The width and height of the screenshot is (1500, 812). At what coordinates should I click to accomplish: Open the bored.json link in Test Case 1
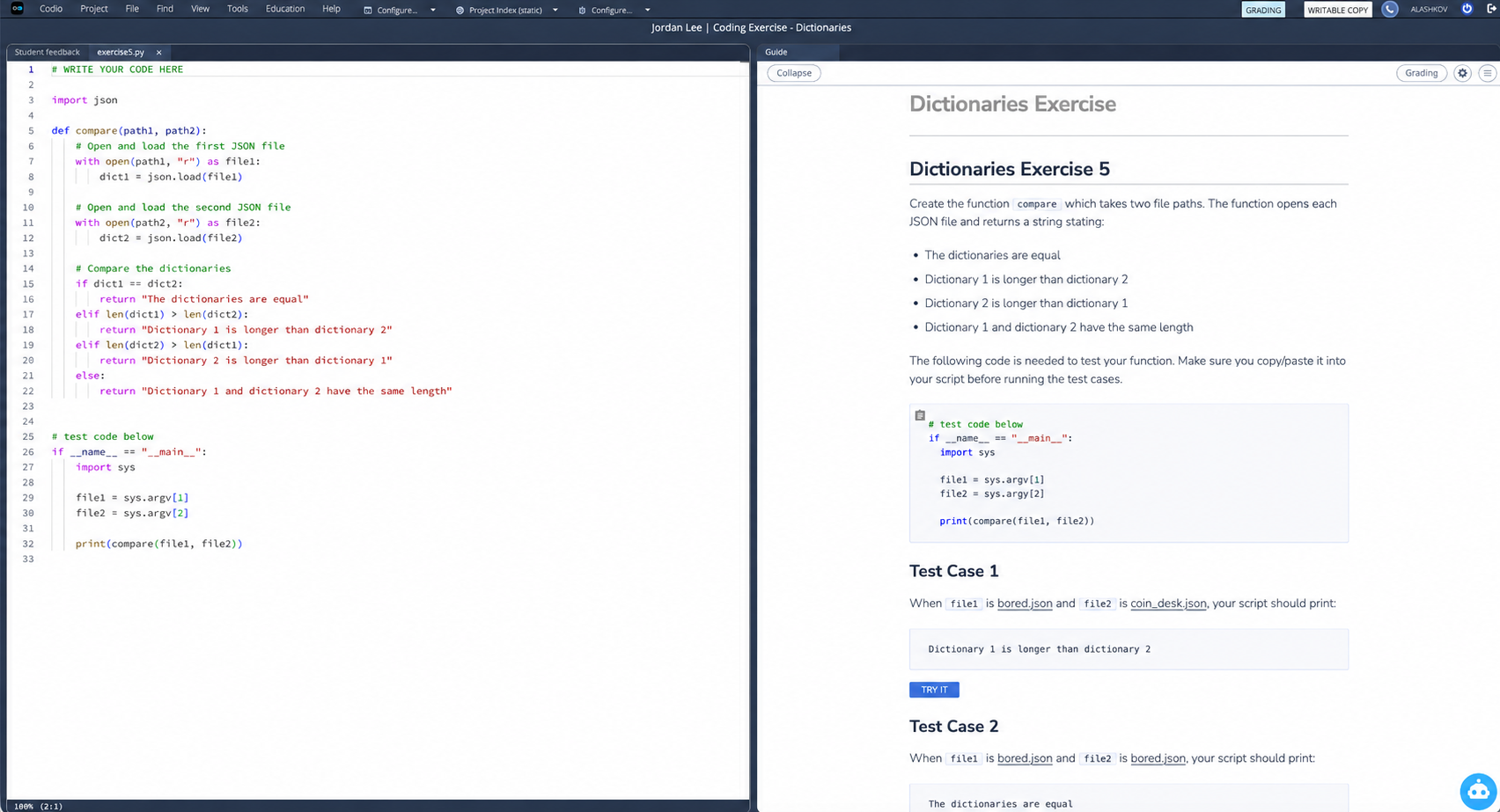click(1025, 604)
